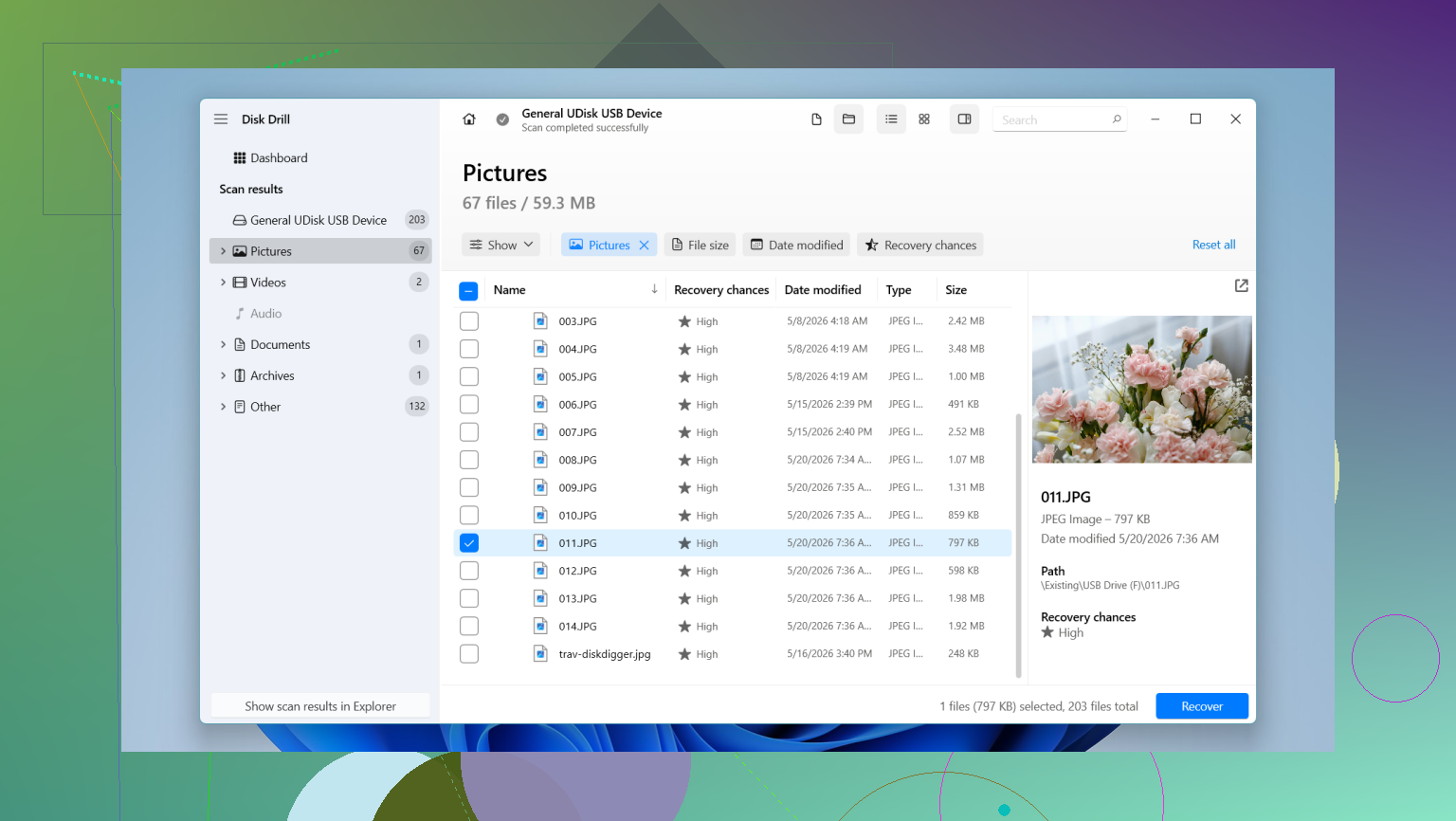Image resolution: width=1456 pixels, height=821 pixels.
Task: Sort by the Size column header
Action: [955, 290]
